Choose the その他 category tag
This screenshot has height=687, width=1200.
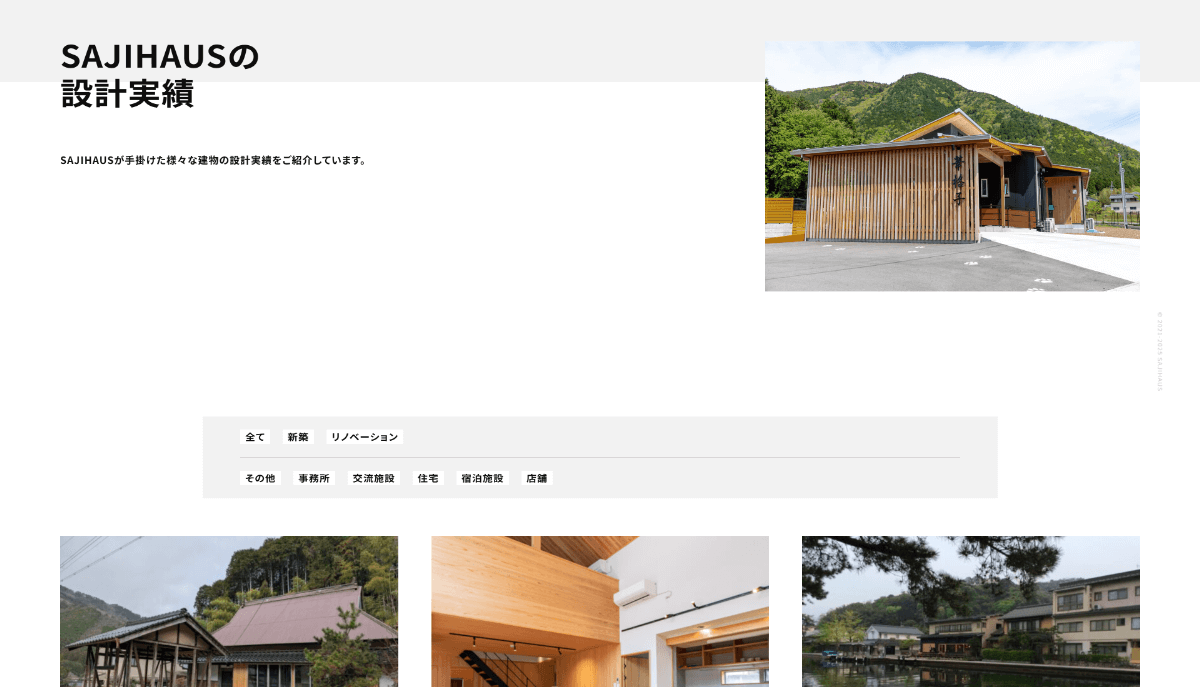tap(260, 478)
